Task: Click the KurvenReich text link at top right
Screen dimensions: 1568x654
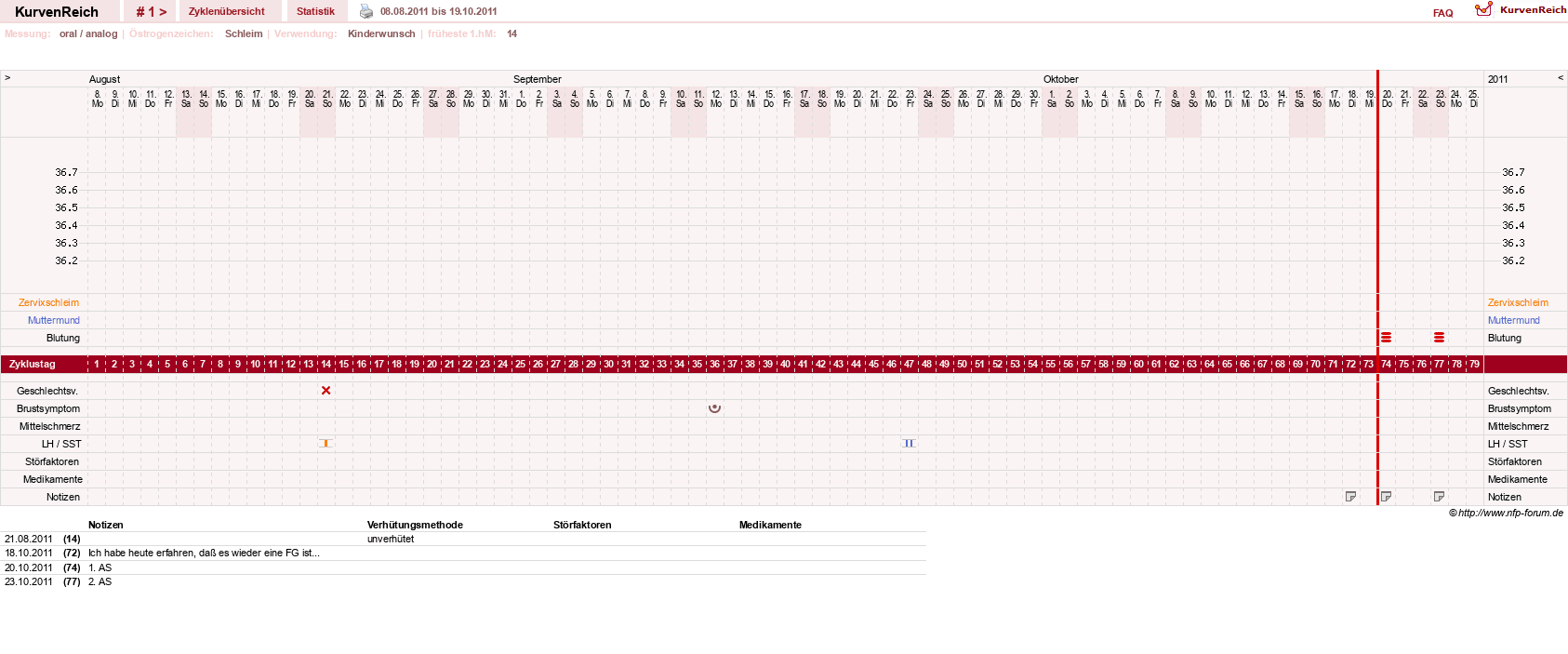Action: click(1533, 9)
